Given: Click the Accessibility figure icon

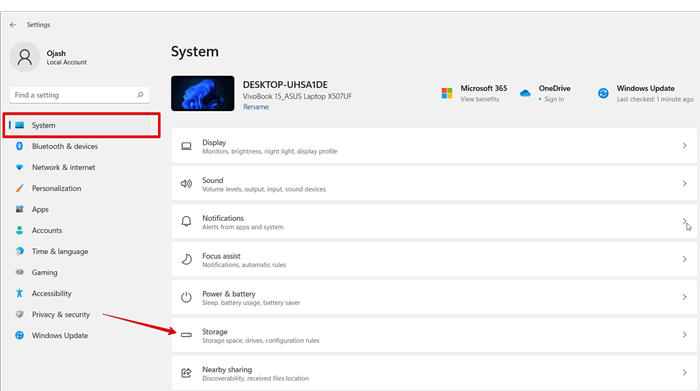Looking at the screenshot, I should pos(19,293).
